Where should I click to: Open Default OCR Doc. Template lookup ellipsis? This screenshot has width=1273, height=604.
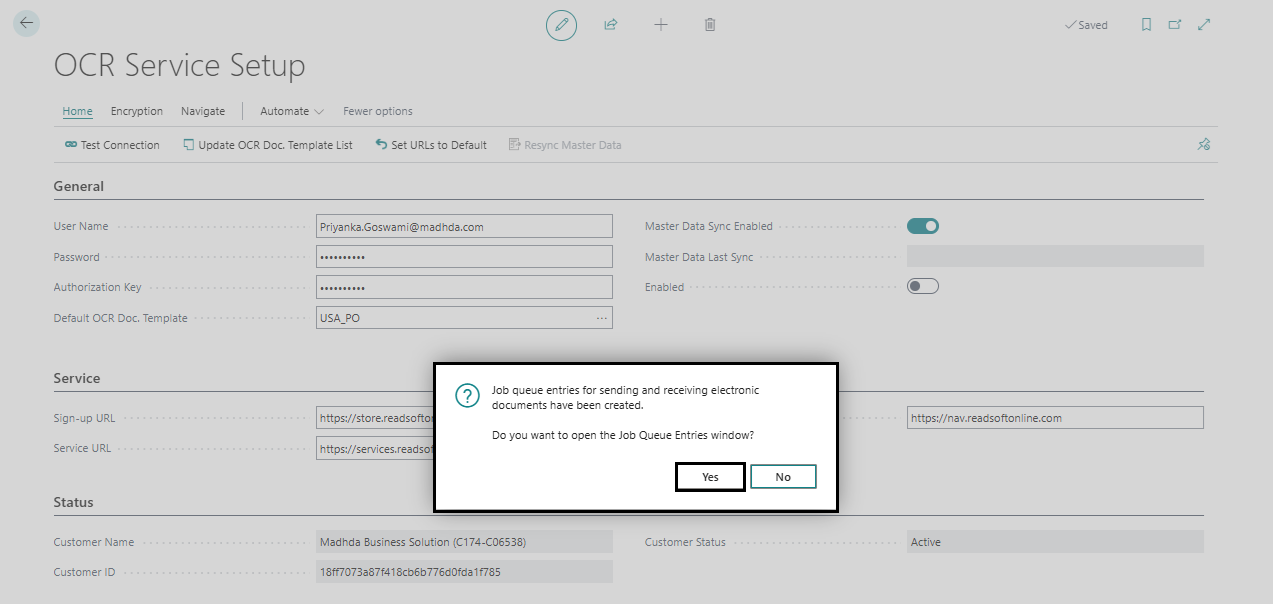coord(602,318)
